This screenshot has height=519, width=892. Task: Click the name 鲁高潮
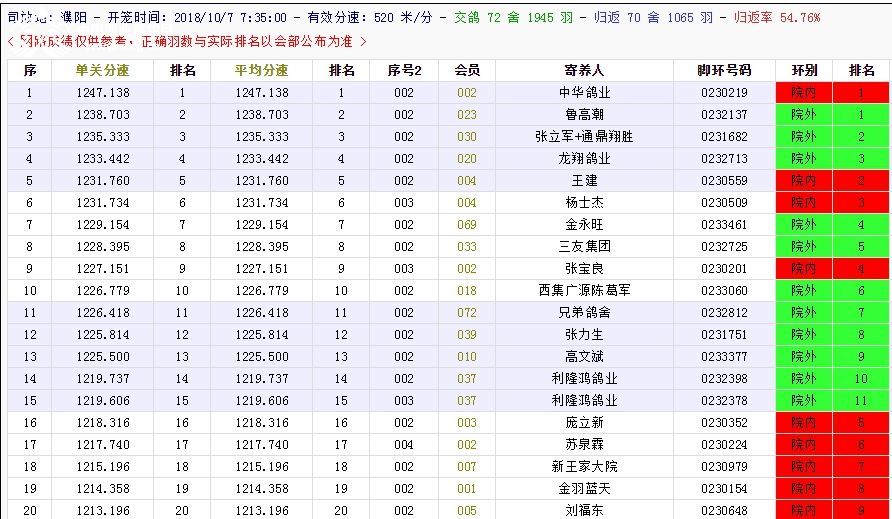pyautogui.click(x=584, y=115)
